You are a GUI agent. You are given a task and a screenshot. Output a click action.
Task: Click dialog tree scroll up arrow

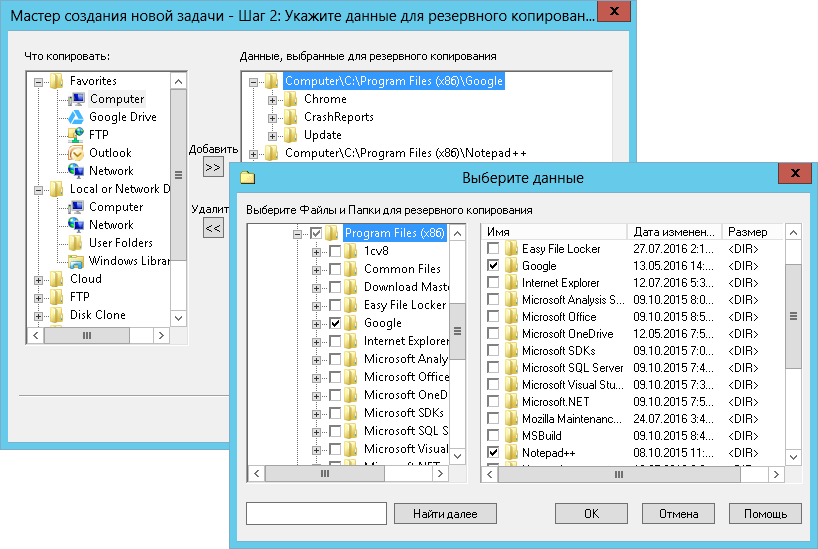pyautogui.click(x=458, y=233)
